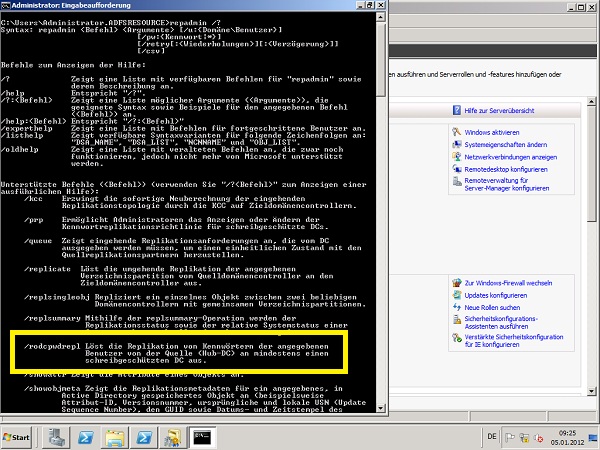Click the /showobjmeta command text

[x=50, y=388]
